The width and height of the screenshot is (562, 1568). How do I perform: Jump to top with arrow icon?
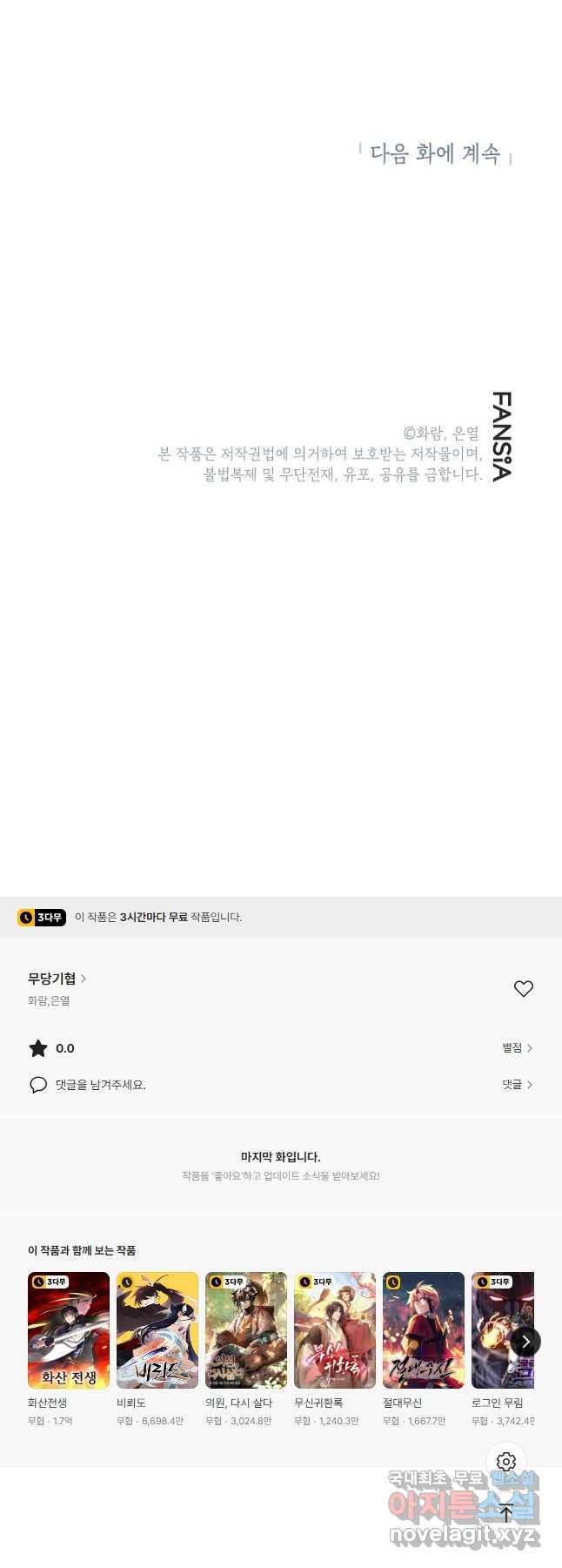(506, 1513)
